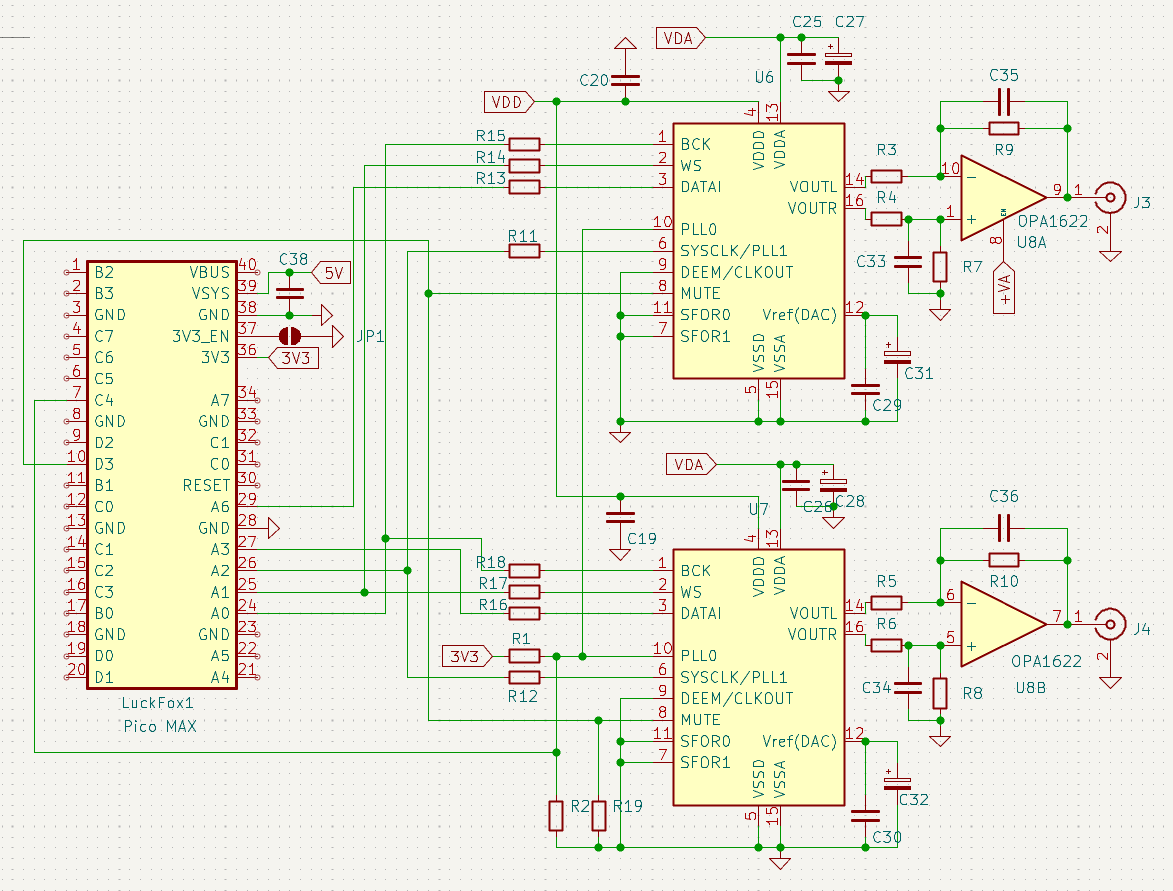The image size is (1173, 891).
Task: Click the C38 capacitor near VSYS
Action: (x=289, y=293)
